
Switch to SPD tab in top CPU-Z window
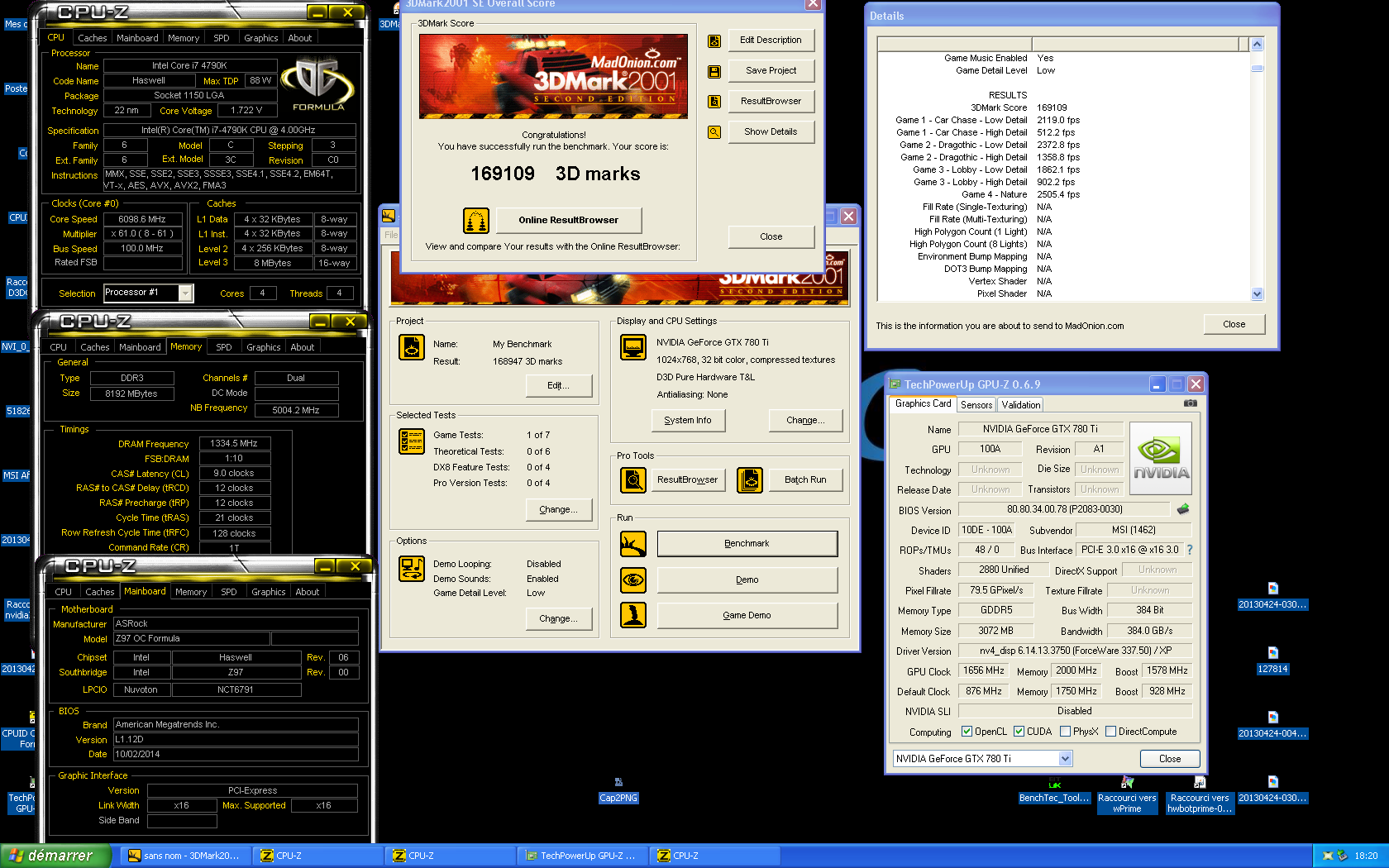(x=222, y=38)
